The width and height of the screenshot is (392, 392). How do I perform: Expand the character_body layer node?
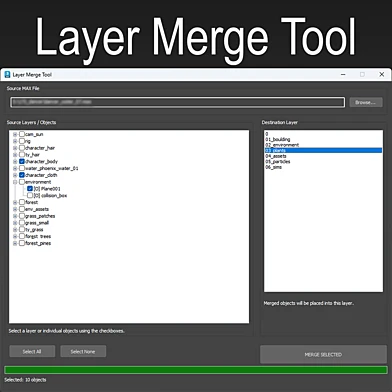point(15,162)
